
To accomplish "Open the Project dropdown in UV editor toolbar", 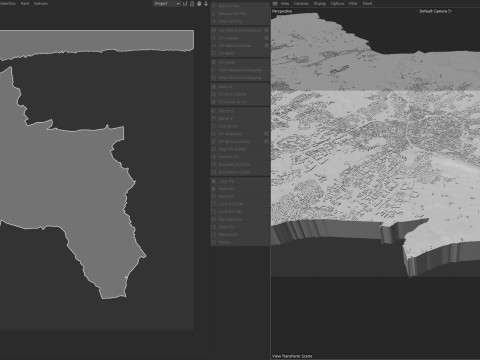I will click(167, 4).
